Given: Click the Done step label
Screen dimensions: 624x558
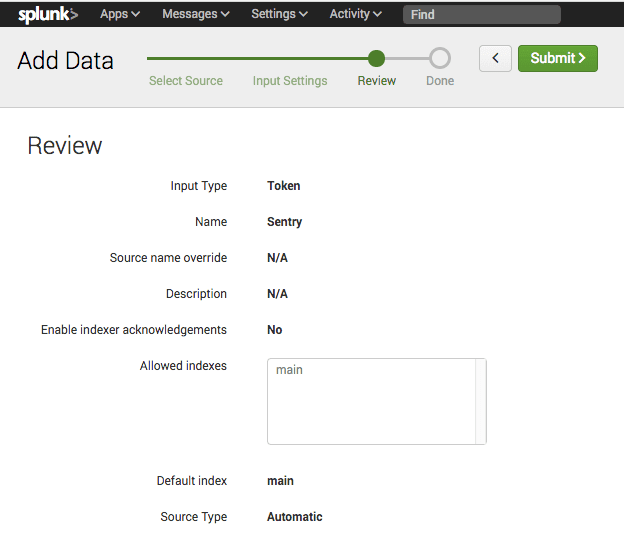Looking at the screenshot, I should pos(440,81).
